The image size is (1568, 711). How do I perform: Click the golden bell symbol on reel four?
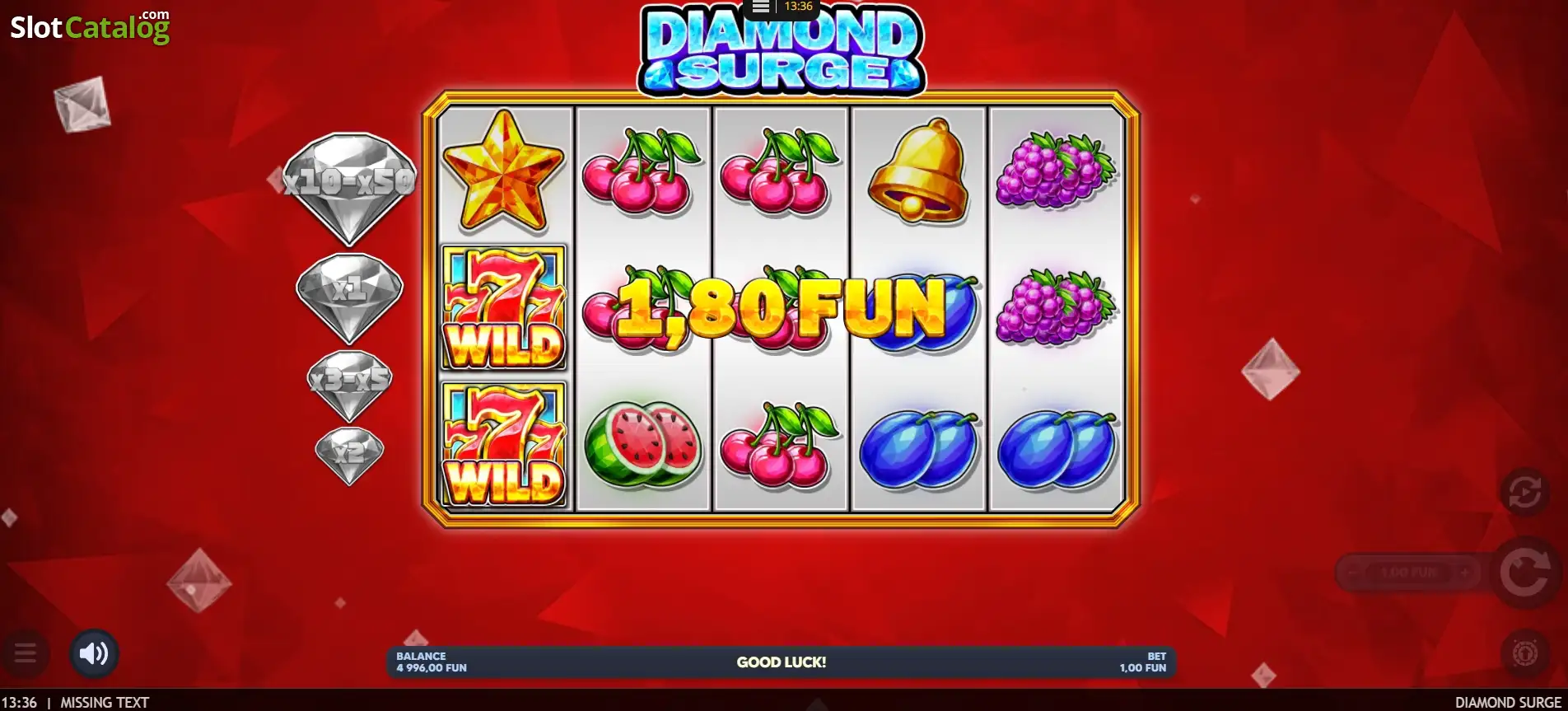(x=918, y=171)
